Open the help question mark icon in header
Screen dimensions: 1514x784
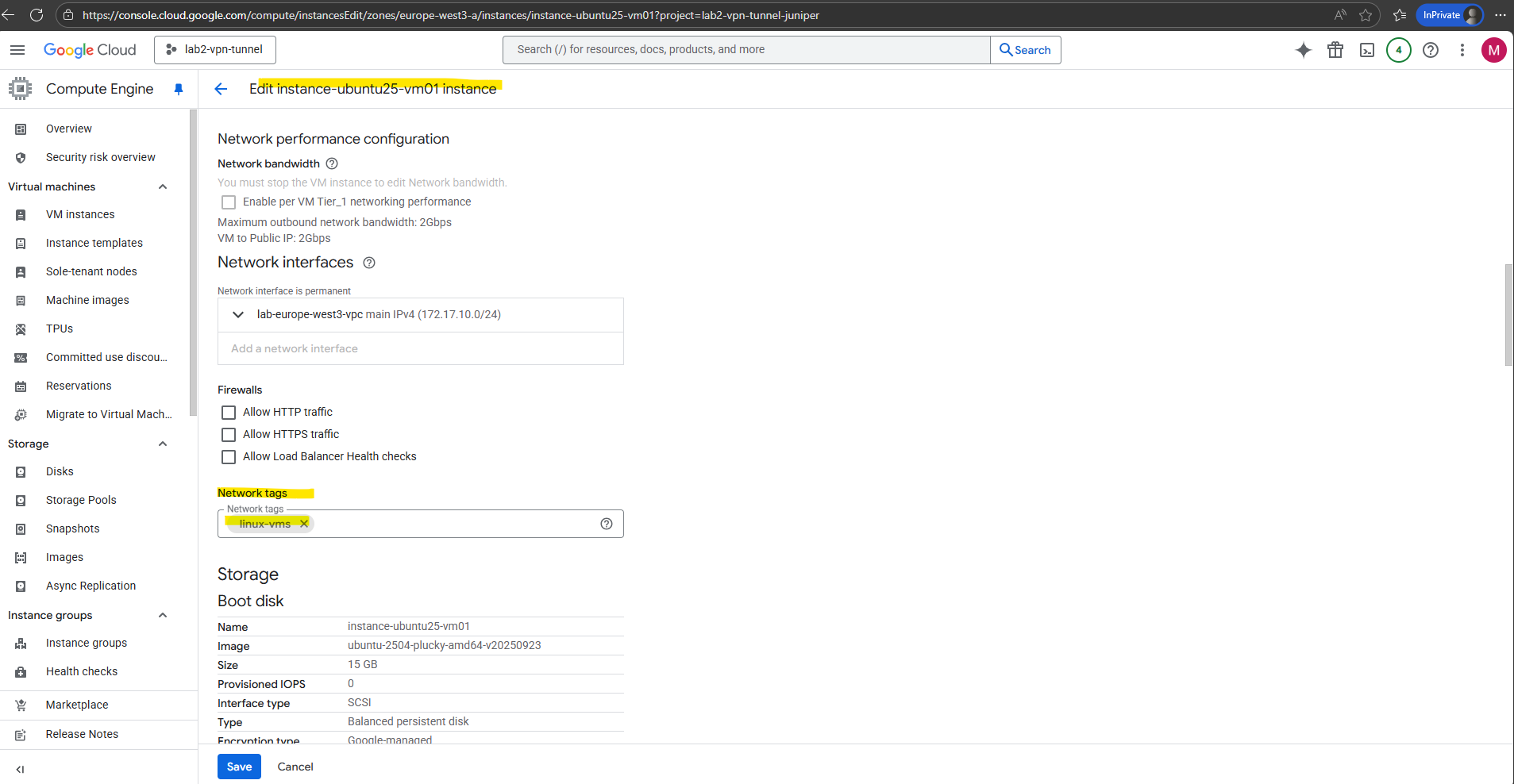(1431, 50)
